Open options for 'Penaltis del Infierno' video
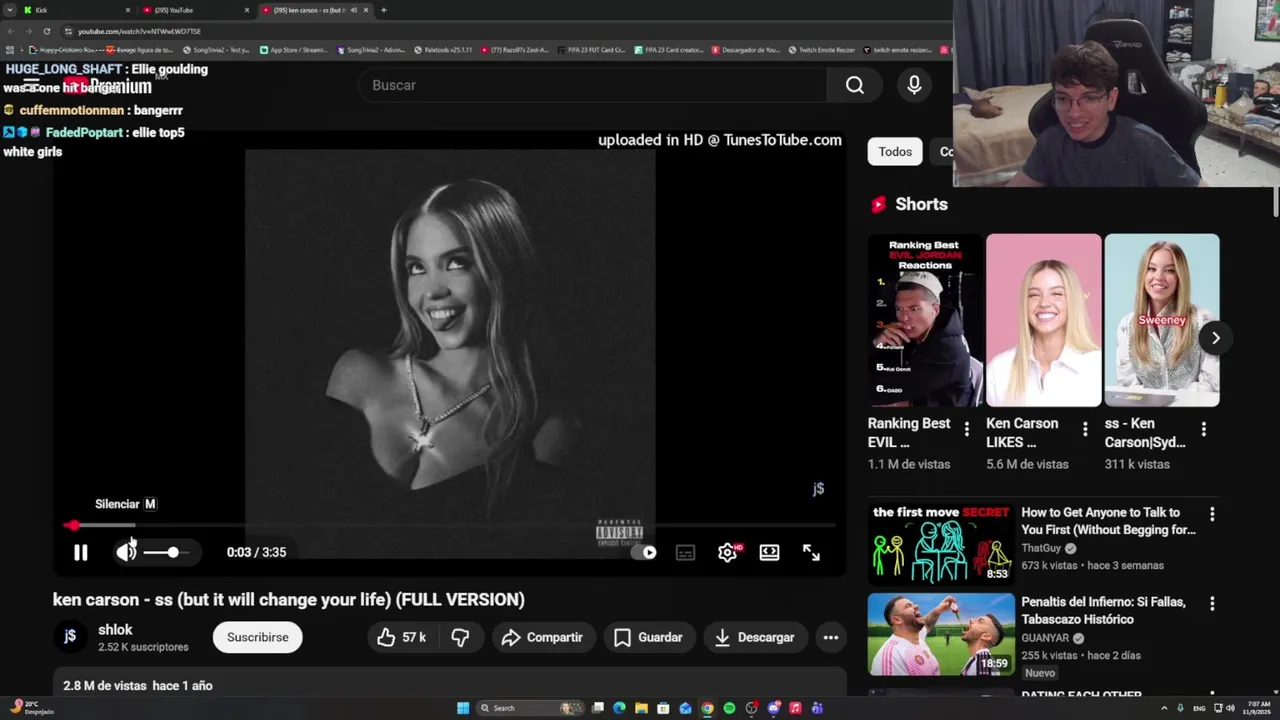This screenshot has width=1280, height=720. click(1212, 604)
